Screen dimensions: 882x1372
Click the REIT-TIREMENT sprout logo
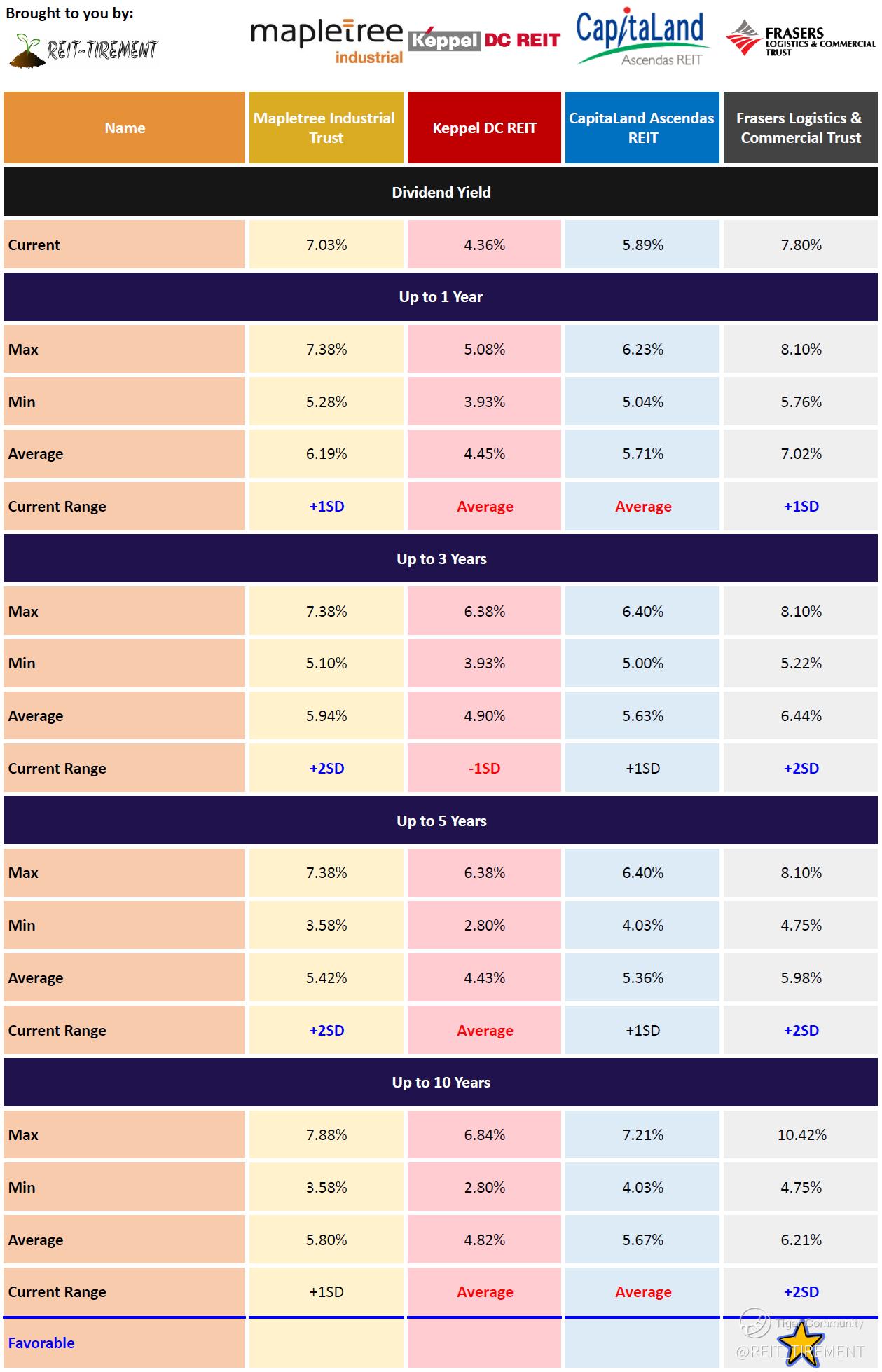coord(84,50)
